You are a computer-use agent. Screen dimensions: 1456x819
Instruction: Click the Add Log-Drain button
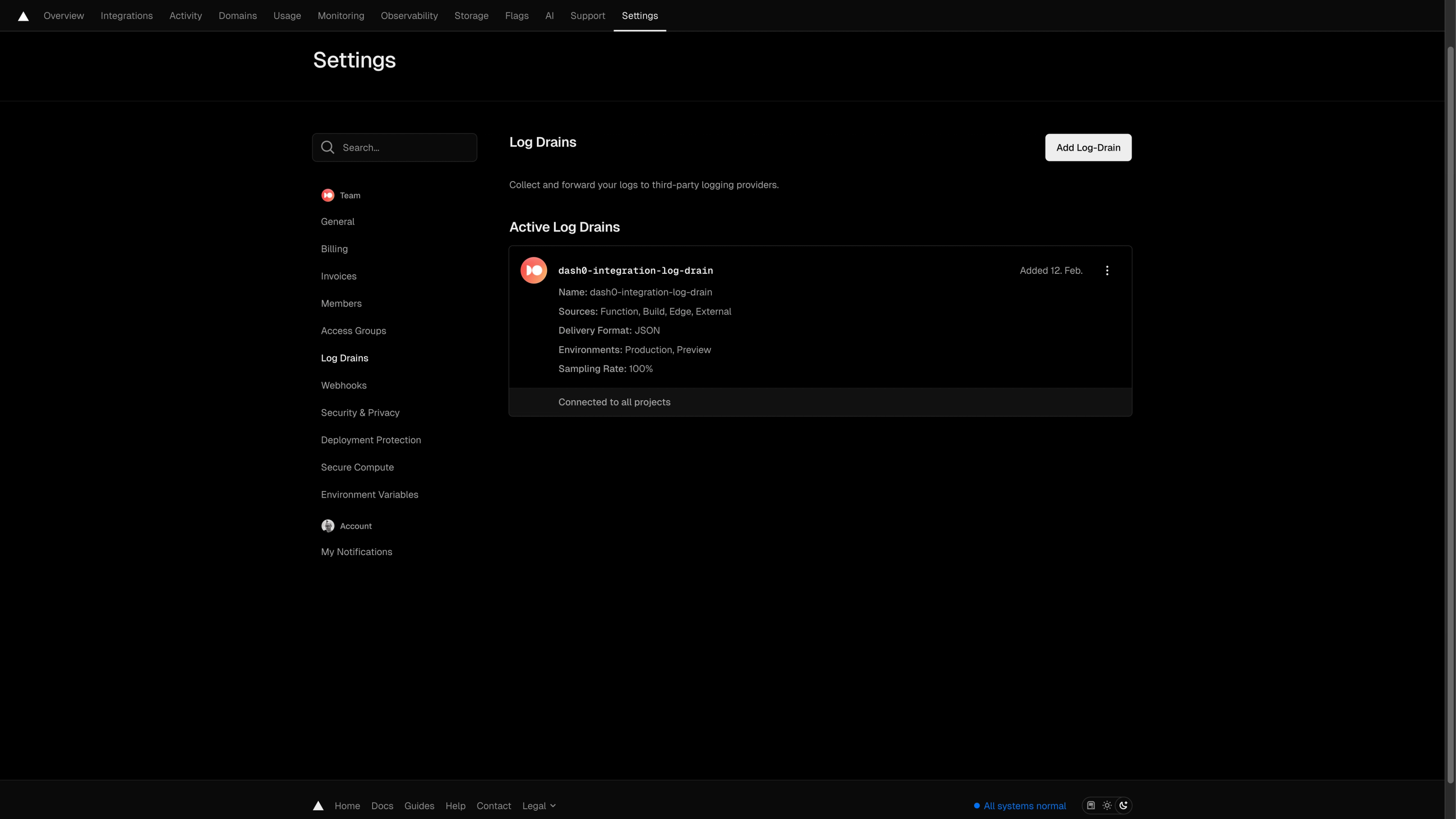(1088, 147)
